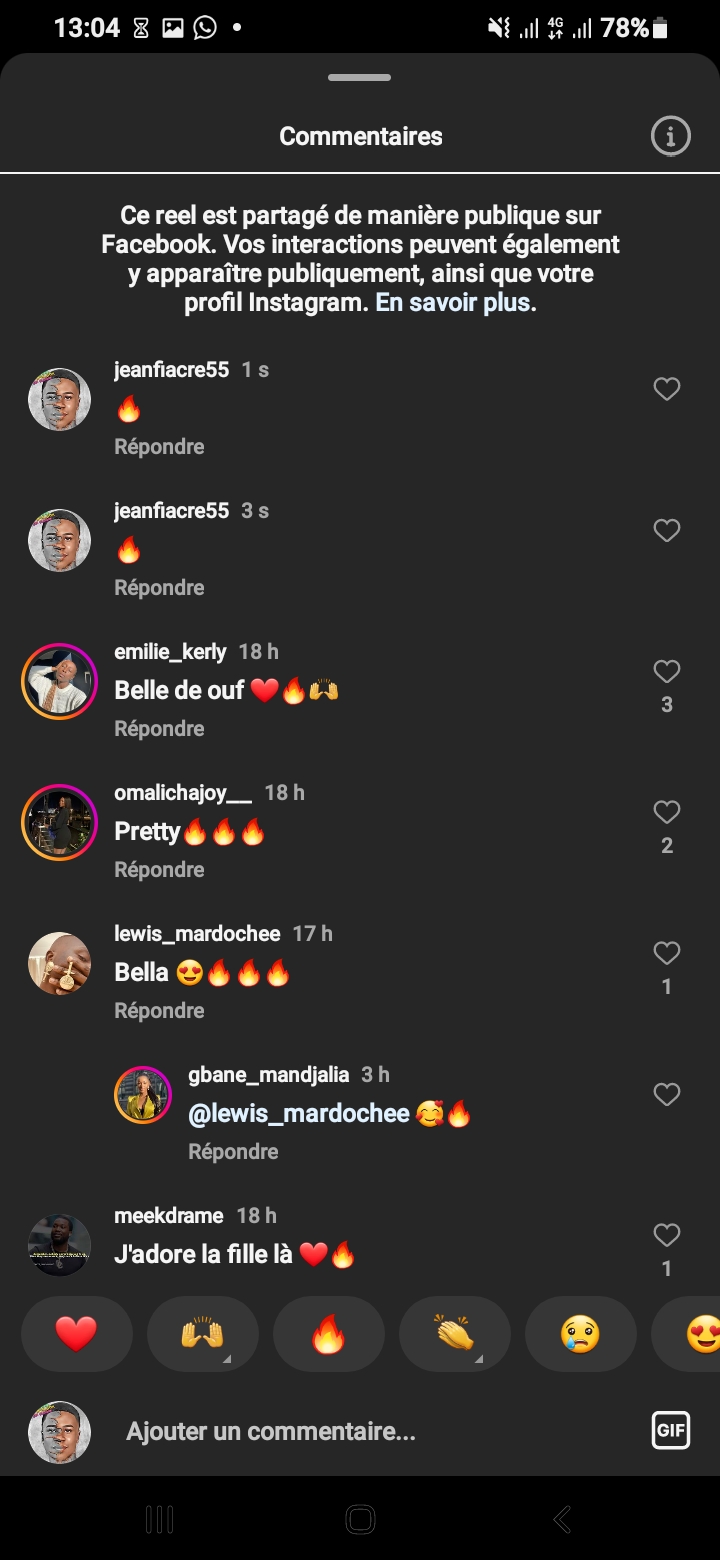Send the fire emoji quick reaction
Screen dimensions: 720x1560
point(328,1334)
